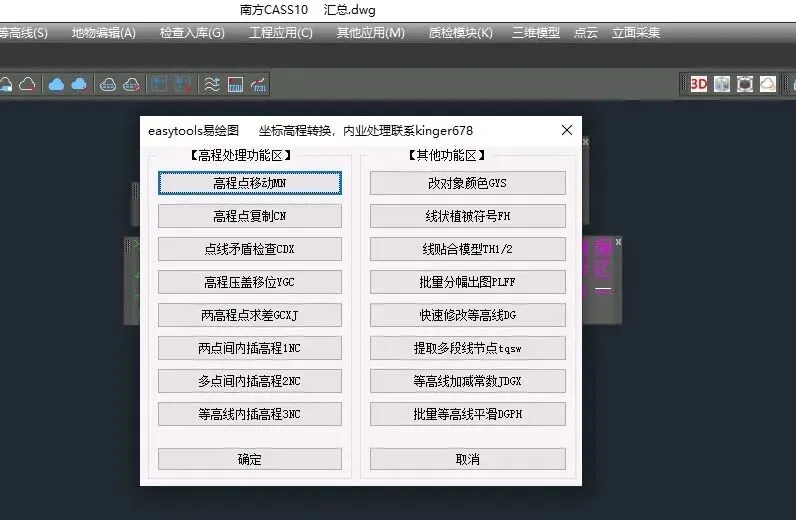Click 点线矛盾检查CDX button
Image resolution: width=796 pixels, height=520 pixels.
(x=250, y=249)
